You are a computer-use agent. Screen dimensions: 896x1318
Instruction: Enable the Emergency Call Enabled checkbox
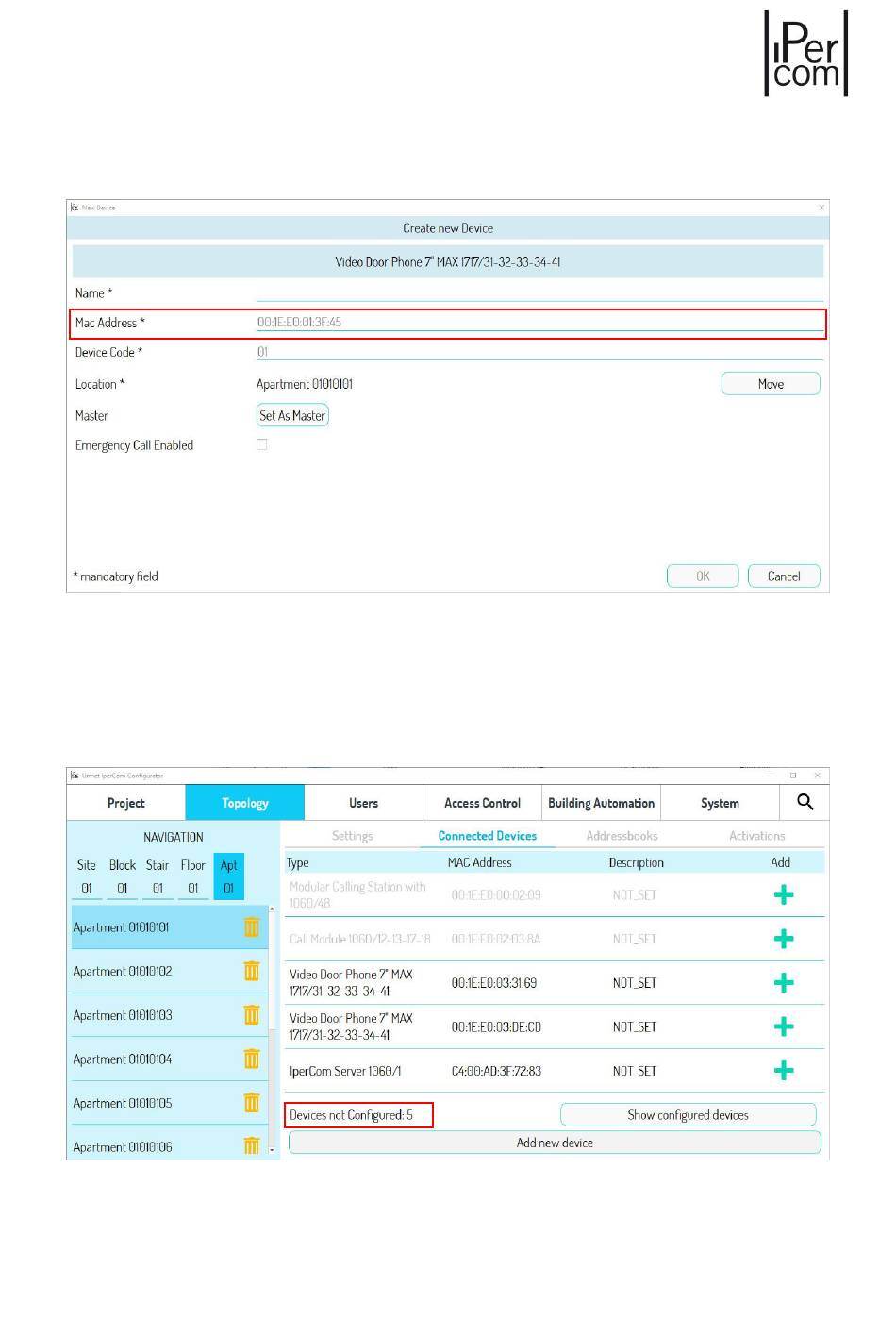(x=262, y=444)
